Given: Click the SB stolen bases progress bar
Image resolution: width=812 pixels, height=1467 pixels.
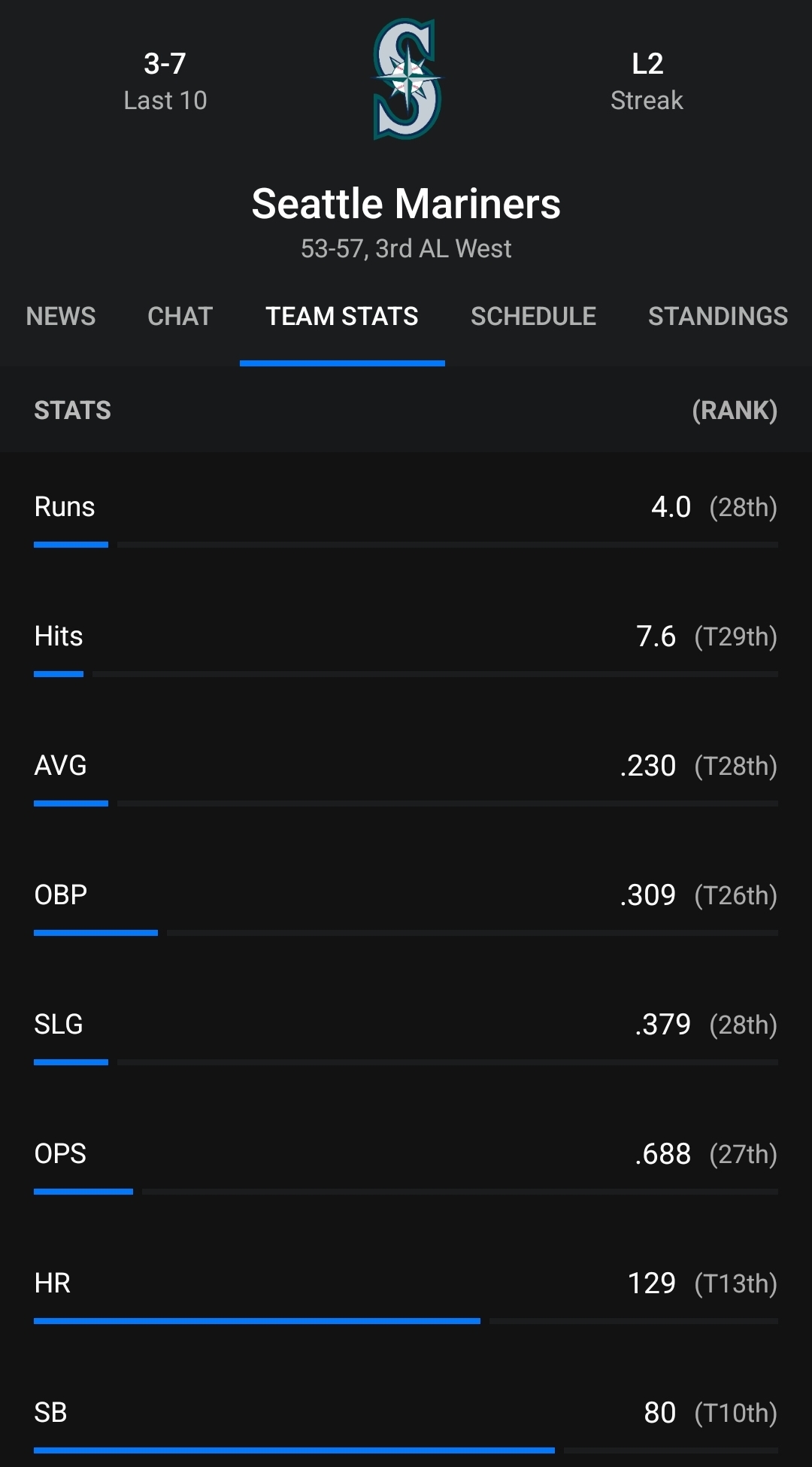Looking at the screenshot, I should pos(406,1450).
